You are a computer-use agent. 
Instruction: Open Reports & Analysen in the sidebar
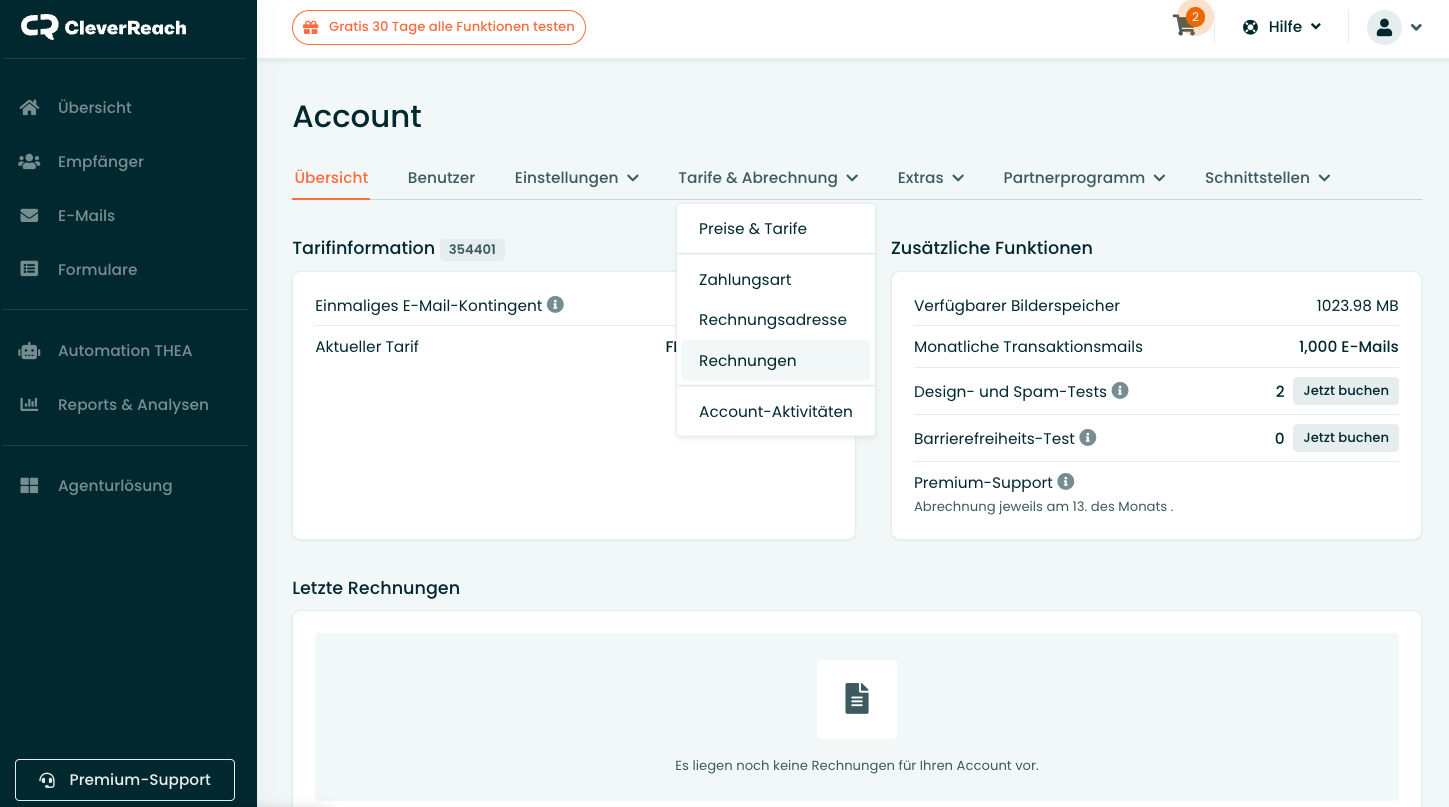coord(133,405)
